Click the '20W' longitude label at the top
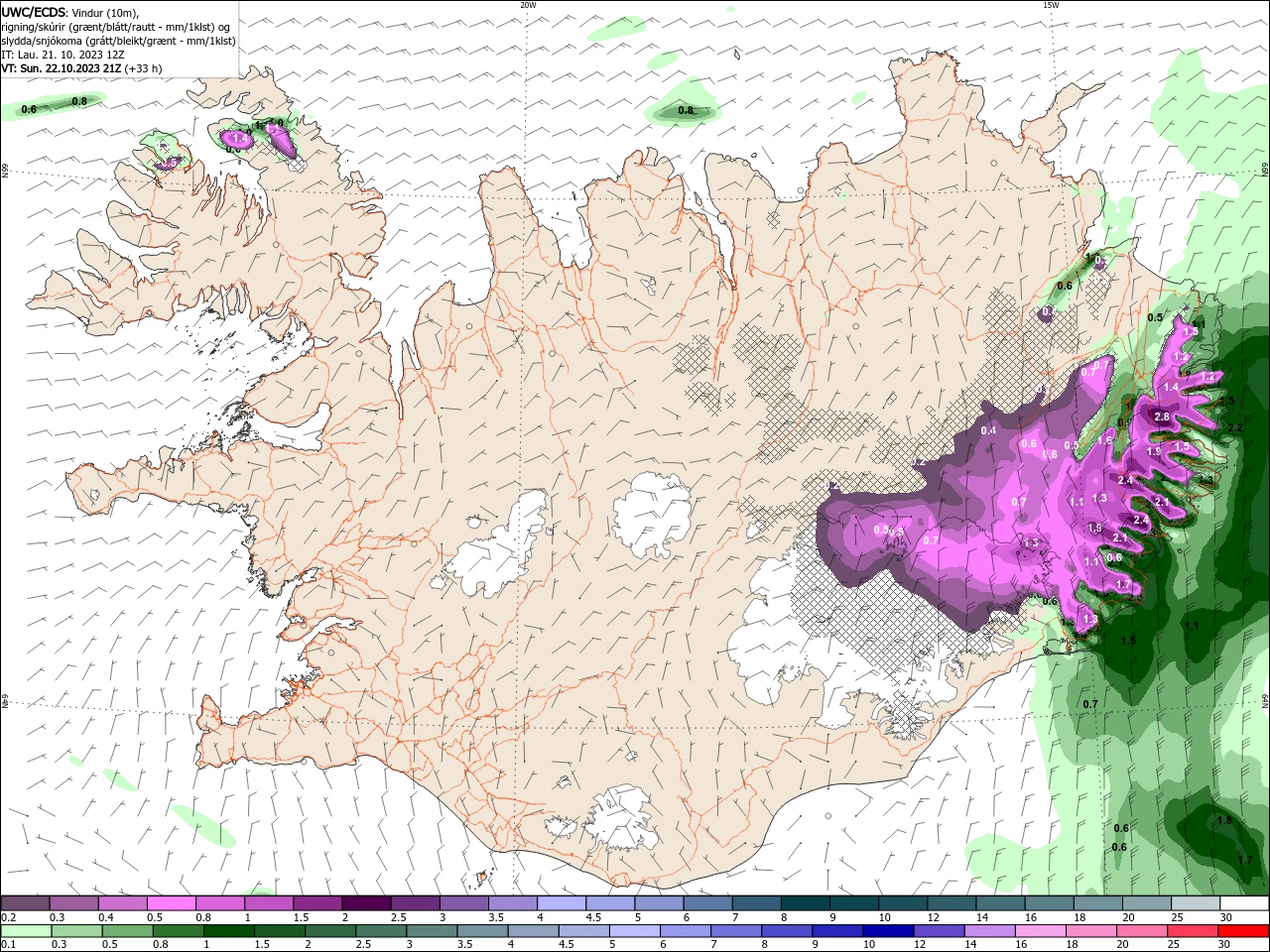 click(x=528, y=5)
